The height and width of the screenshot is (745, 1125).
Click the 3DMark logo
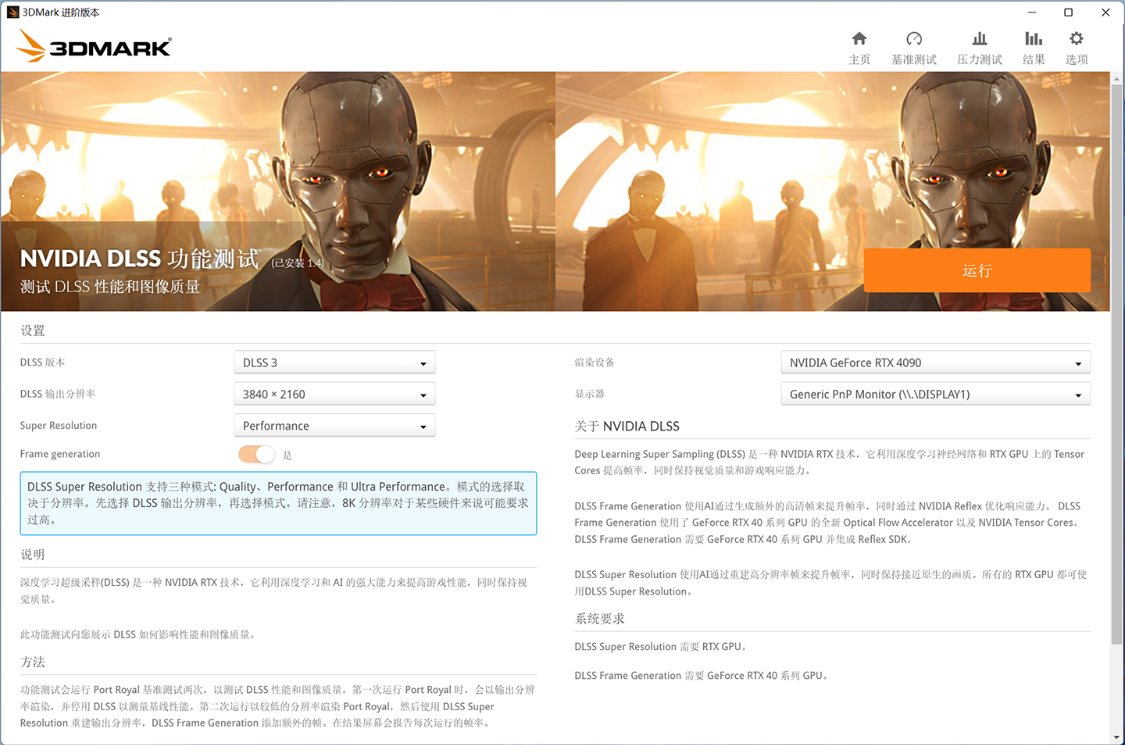coord(94,46)
